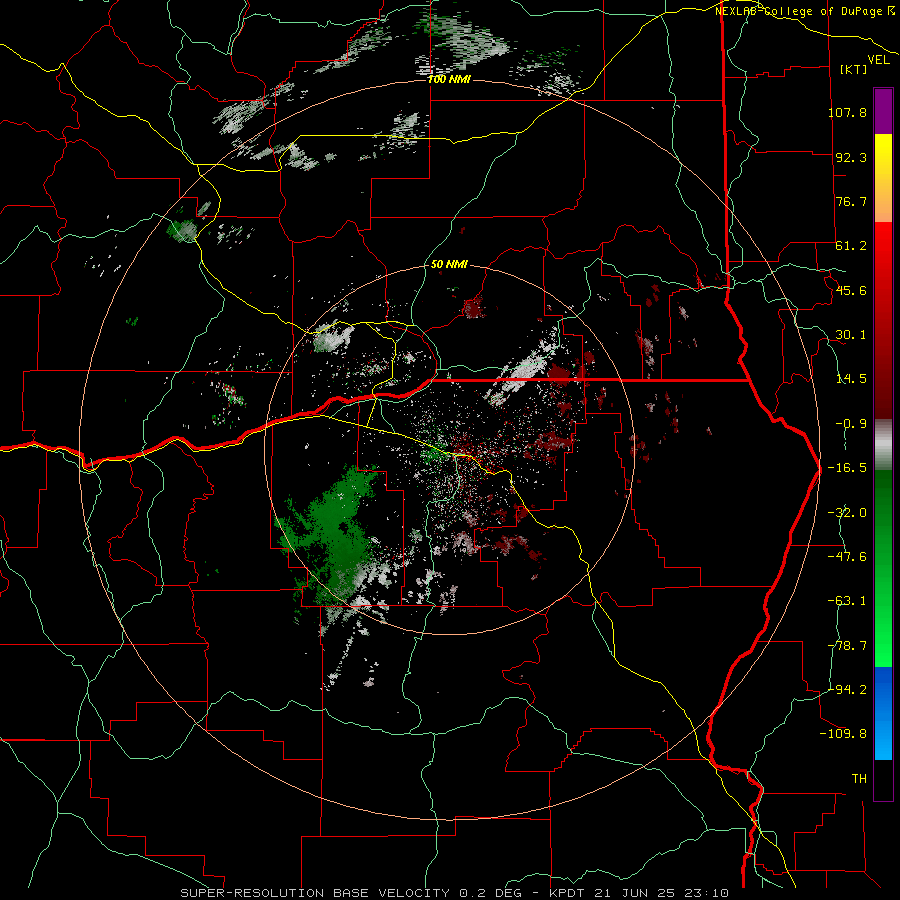Click the 50 NMI range ring label

point(449,264)
